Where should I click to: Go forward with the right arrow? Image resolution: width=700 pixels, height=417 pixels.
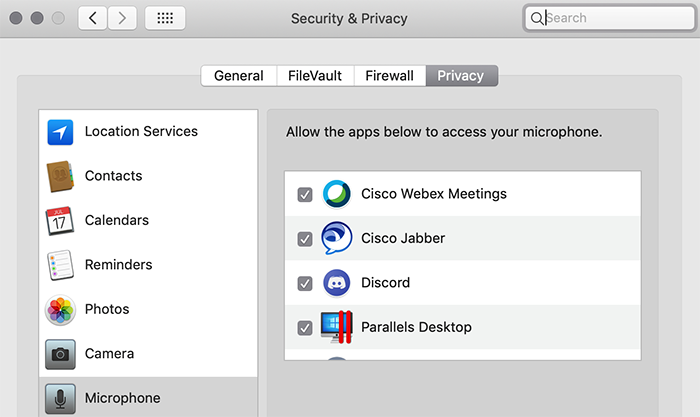[122, 18]
